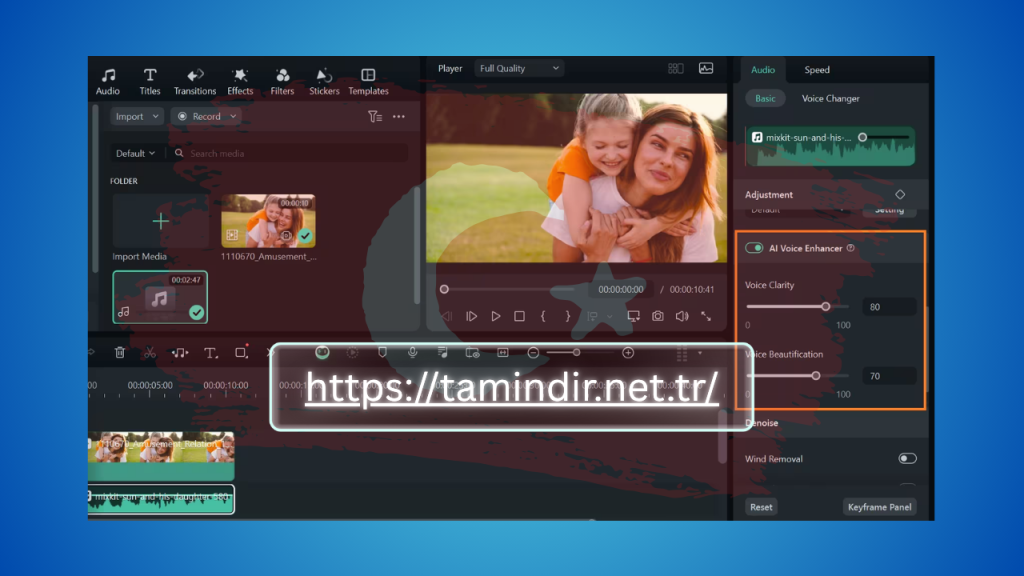
Task: Select the mixkit audio clip on the timeline
Action: click(x=161, y=500)
